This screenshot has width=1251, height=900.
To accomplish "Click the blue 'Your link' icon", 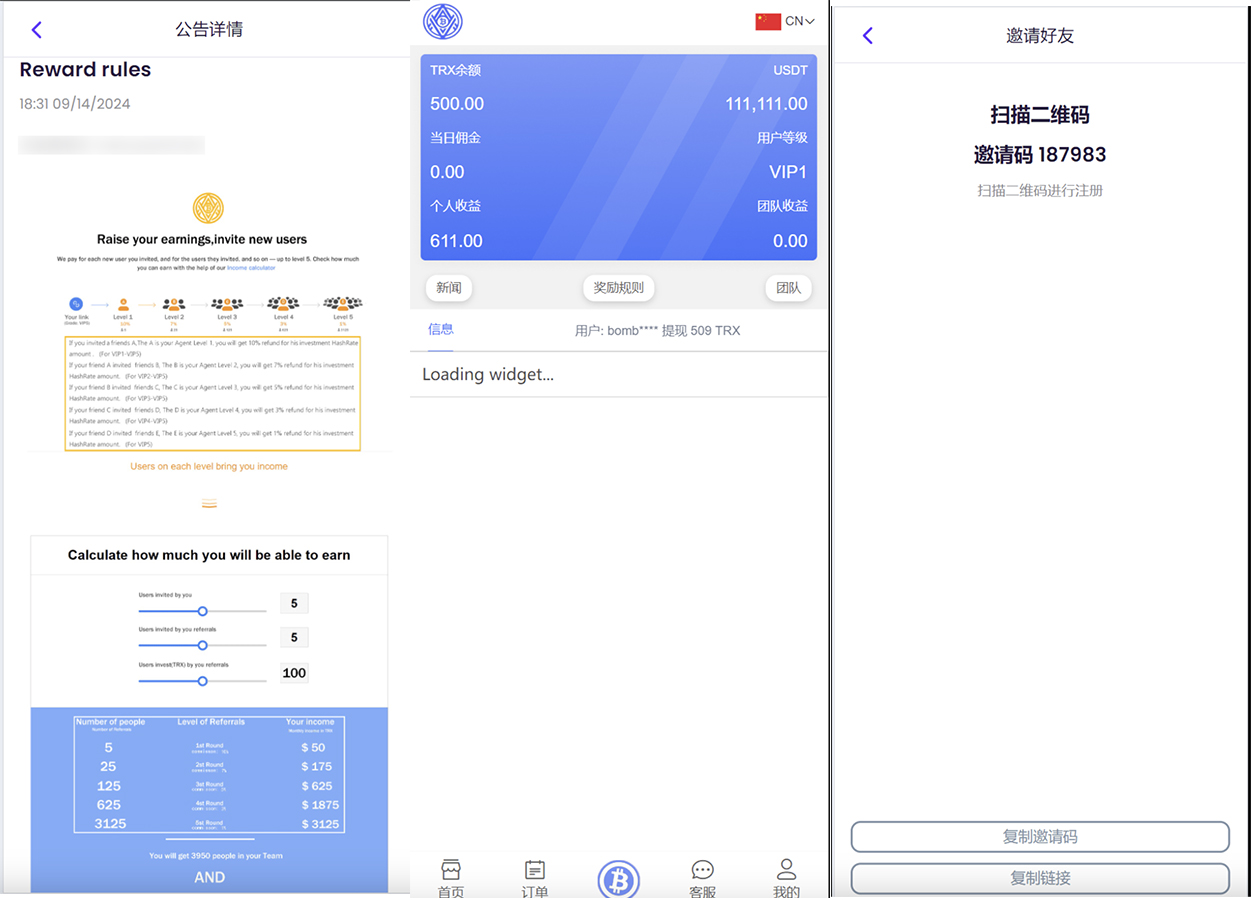I will pos(76,304).
